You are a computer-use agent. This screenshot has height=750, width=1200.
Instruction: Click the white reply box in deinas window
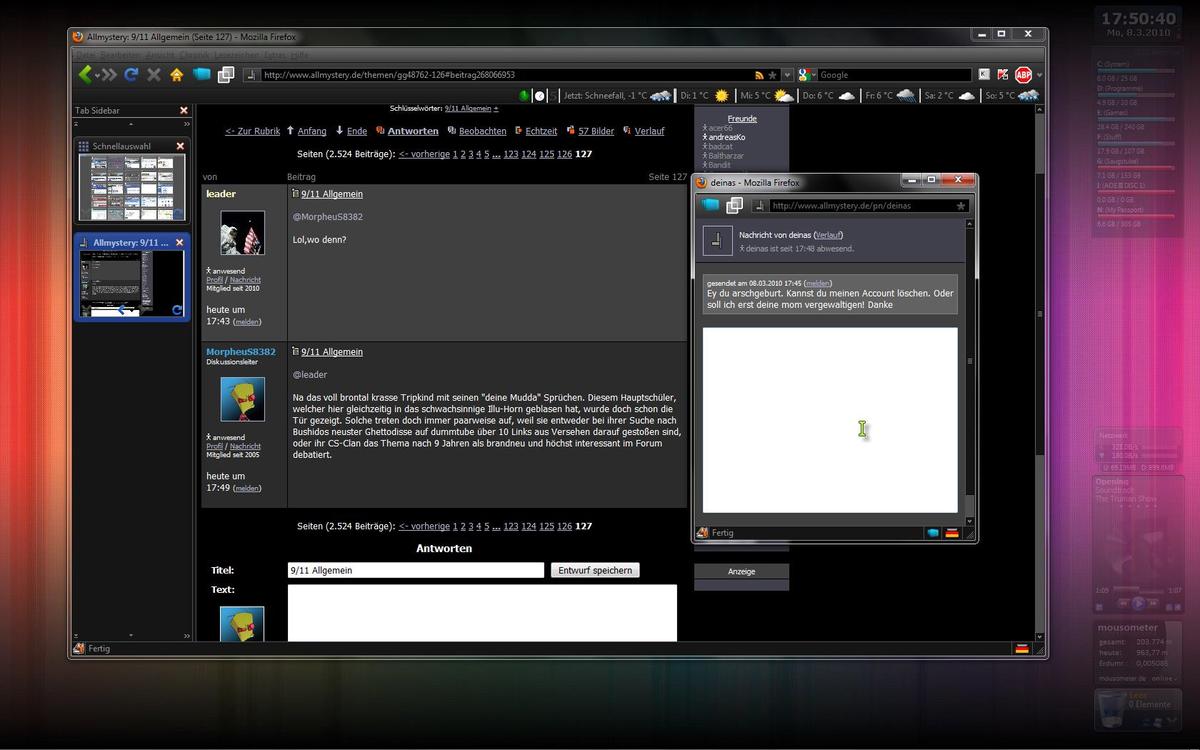[x=830, y=420]
